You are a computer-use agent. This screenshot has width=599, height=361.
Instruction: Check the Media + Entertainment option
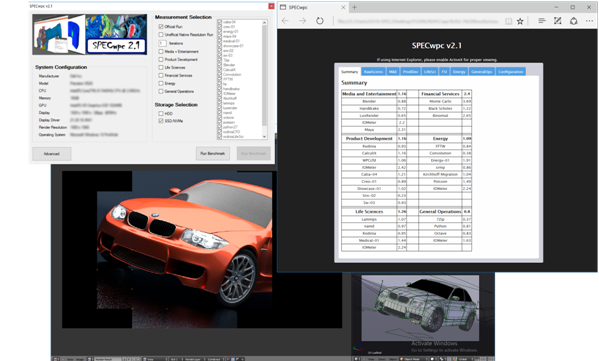tap(161, 51)
